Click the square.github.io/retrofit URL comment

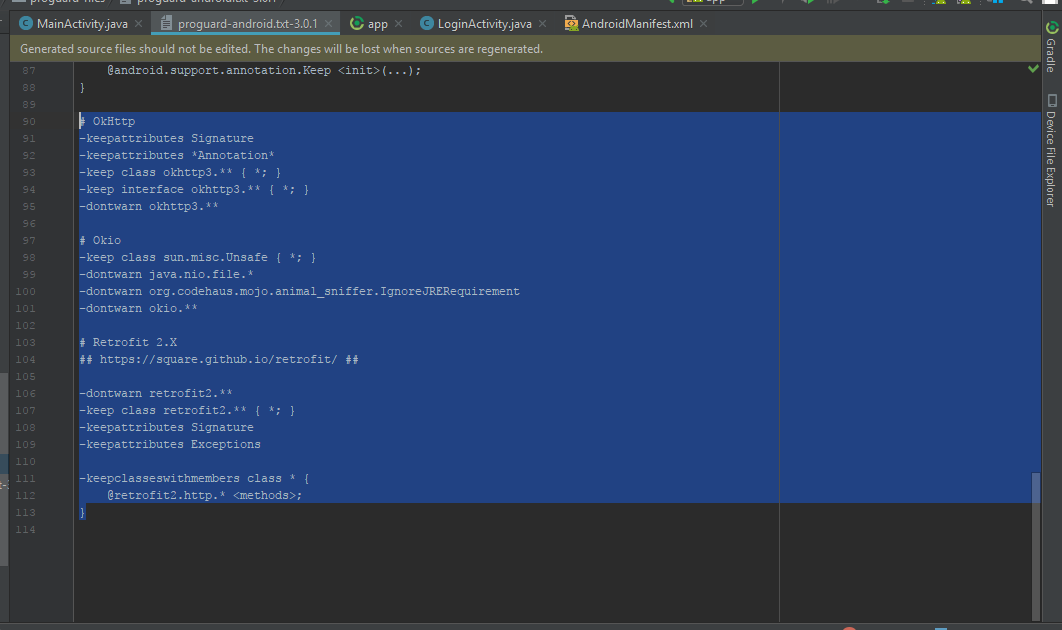point(219,359)
